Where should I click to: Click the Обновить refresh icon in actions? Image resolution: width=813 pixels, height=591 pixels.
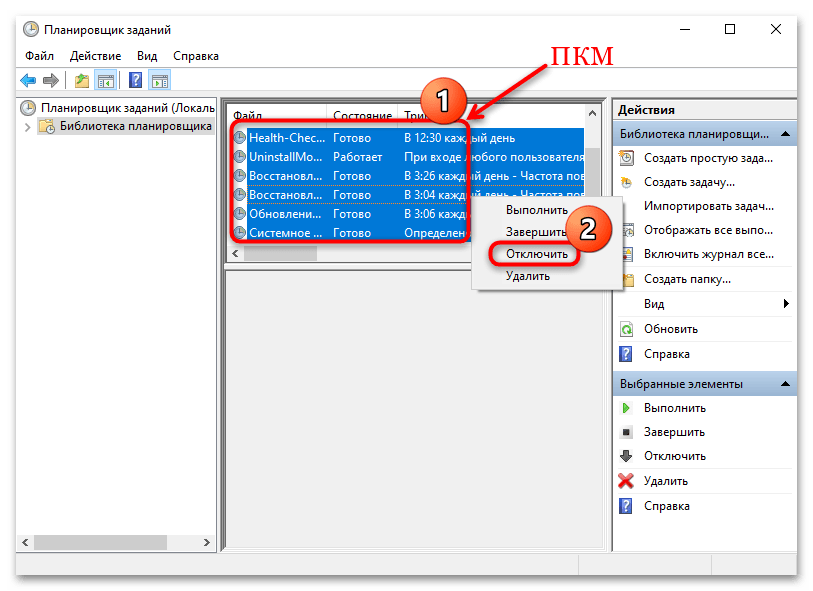[x=626, y=329]
